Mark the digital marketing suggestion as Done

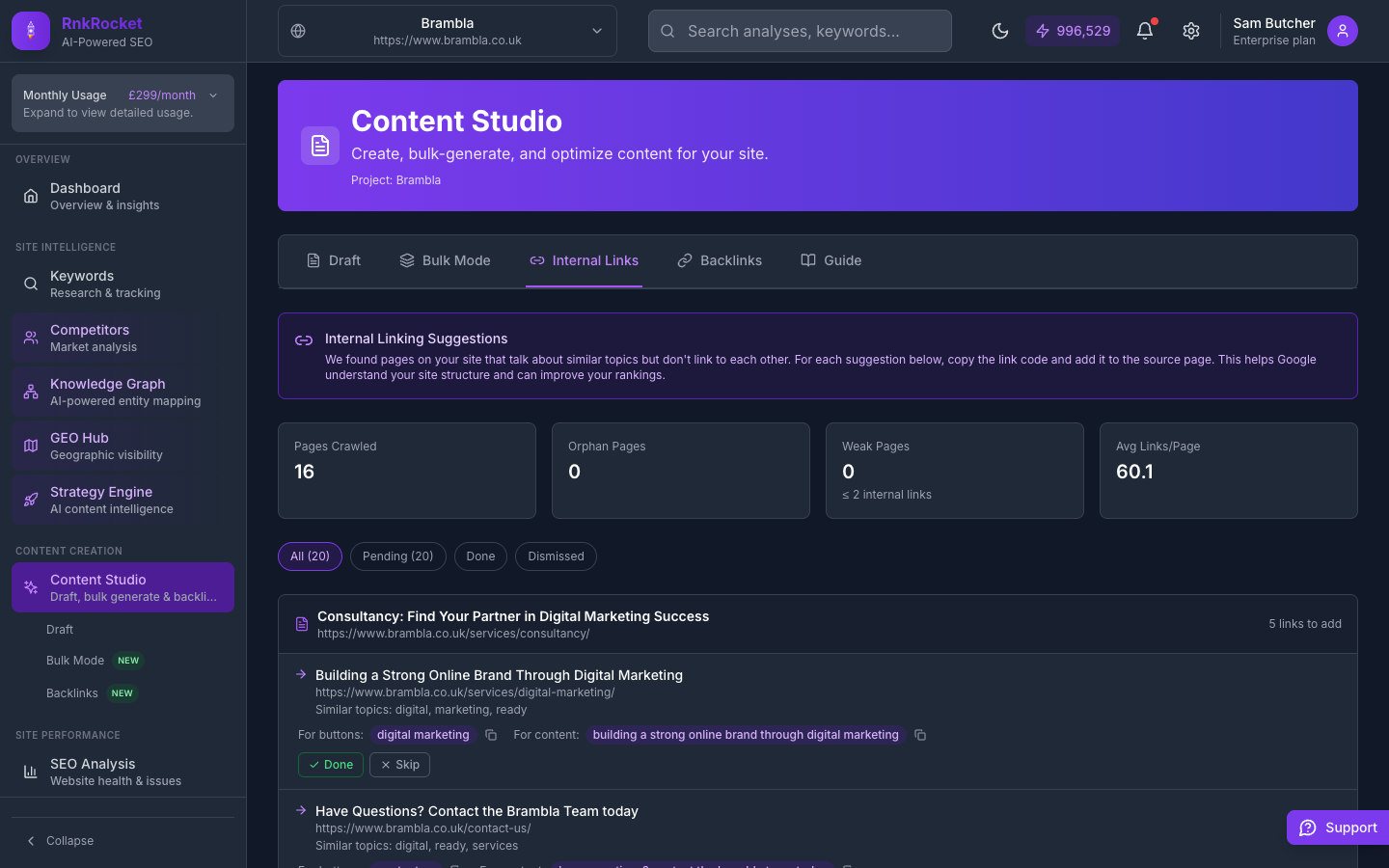coord(330,764)
